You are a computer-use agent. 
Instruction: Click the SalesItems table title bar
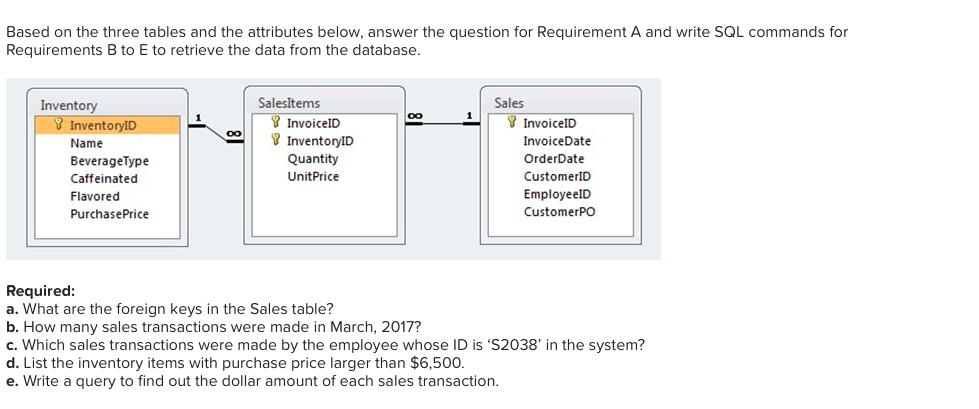point(324,101)
